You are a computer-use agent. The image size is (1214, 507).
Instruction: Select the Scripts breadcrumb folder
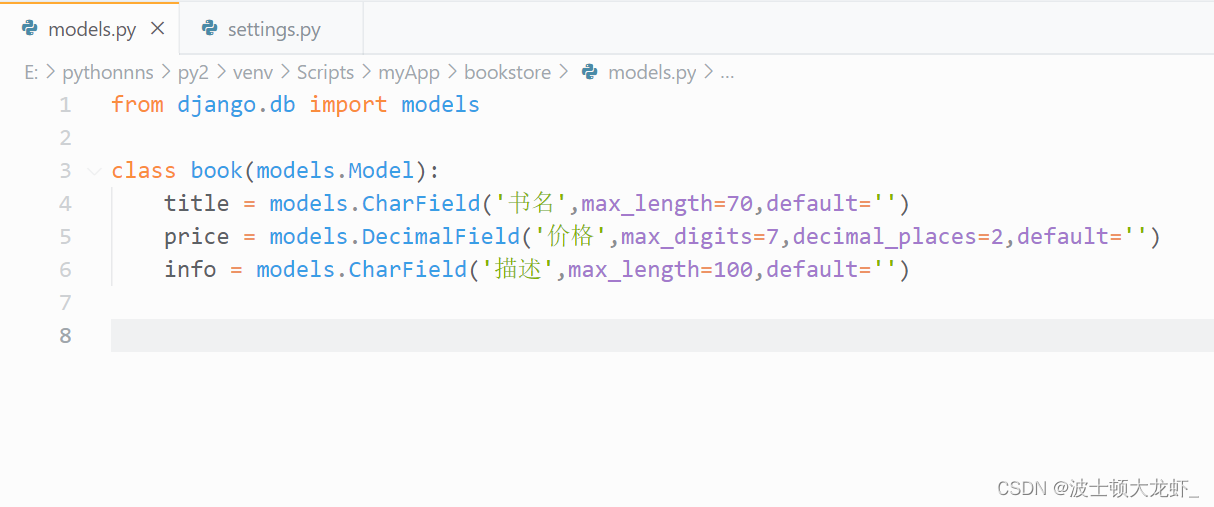(325, 72)
